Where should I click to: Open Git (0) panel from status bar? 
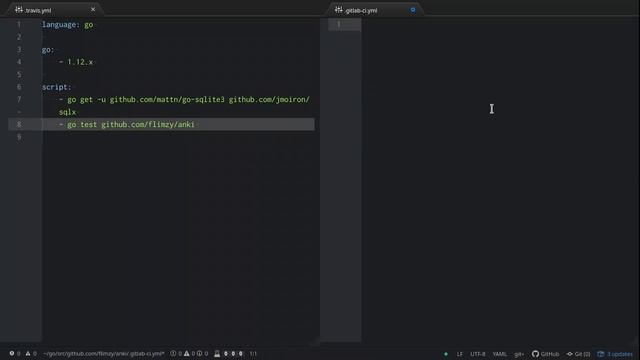[x=578, y=354]
